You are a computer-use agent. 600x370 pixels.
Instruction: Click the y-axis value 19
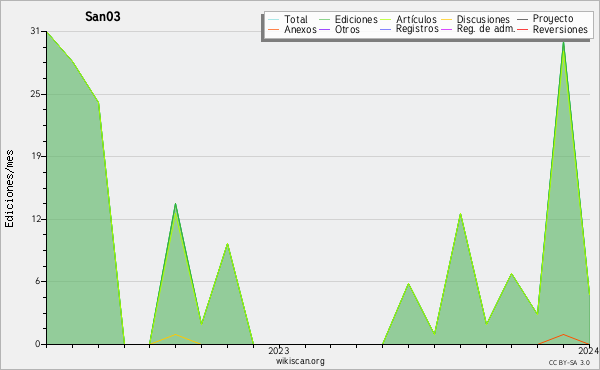point(35,156)
